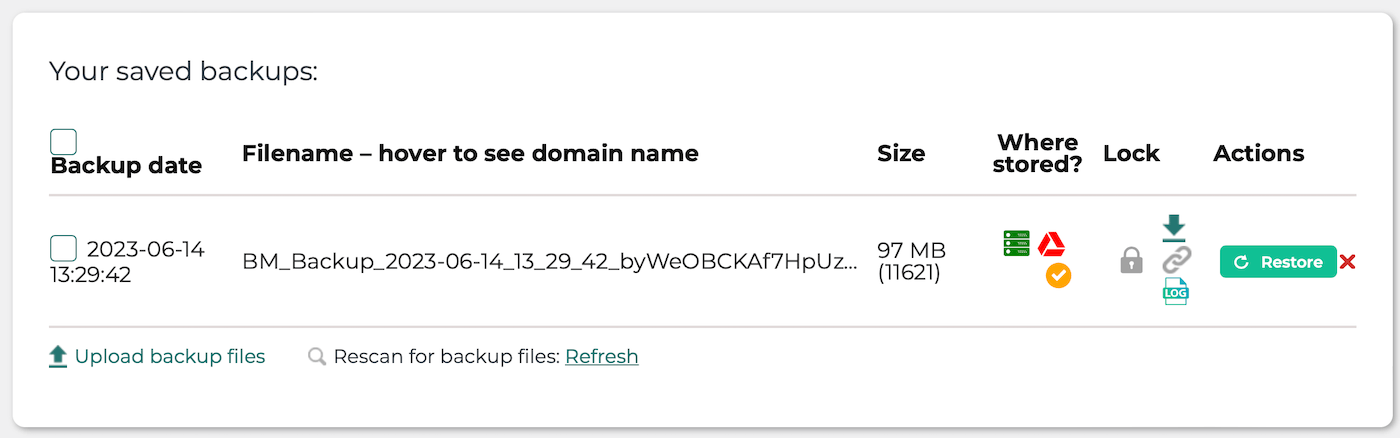
Task: Click the gray chain link icon
Action: coord(1176,260)
